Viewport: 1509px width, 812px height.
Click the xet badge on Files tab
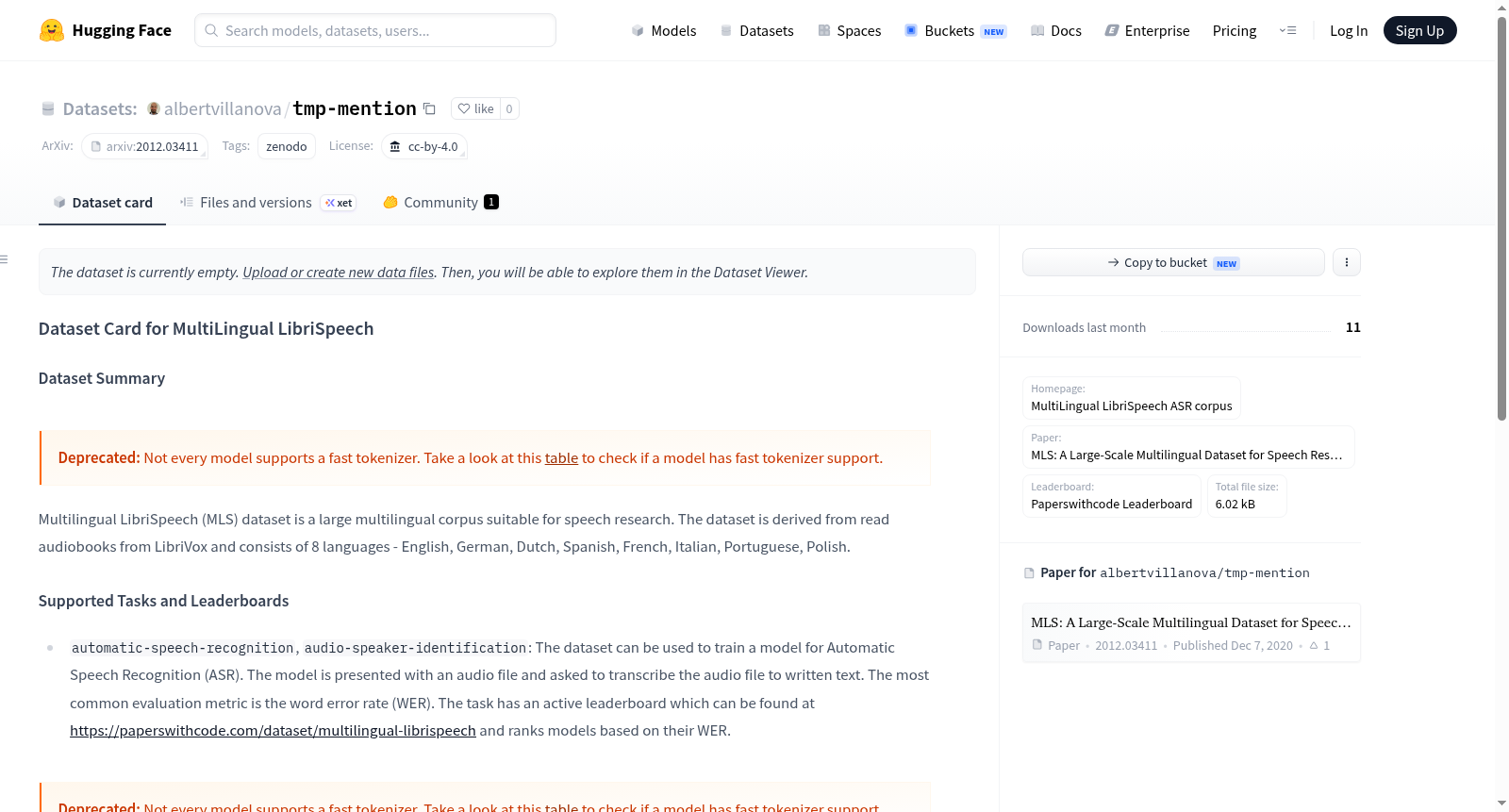[x=339, y=203]
